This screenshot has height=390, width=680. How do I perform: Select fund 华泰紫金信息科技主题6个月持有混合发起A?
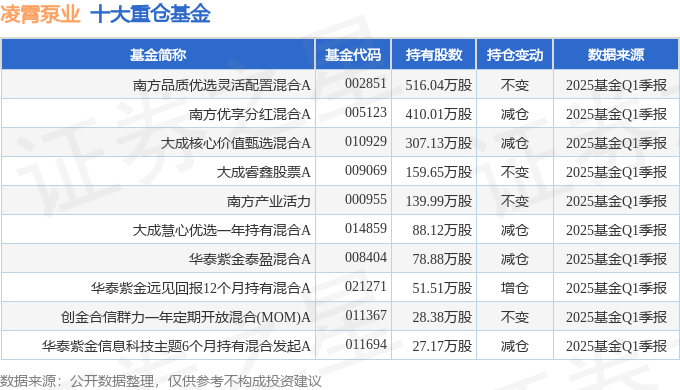(177, 346)
